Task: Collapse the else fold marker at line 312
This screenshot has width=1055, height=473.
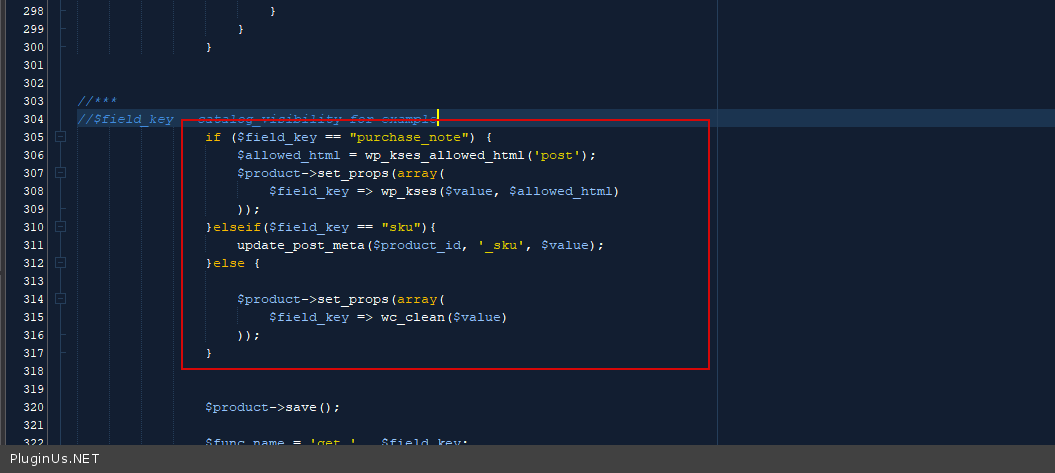Action: tap(60, 263)
